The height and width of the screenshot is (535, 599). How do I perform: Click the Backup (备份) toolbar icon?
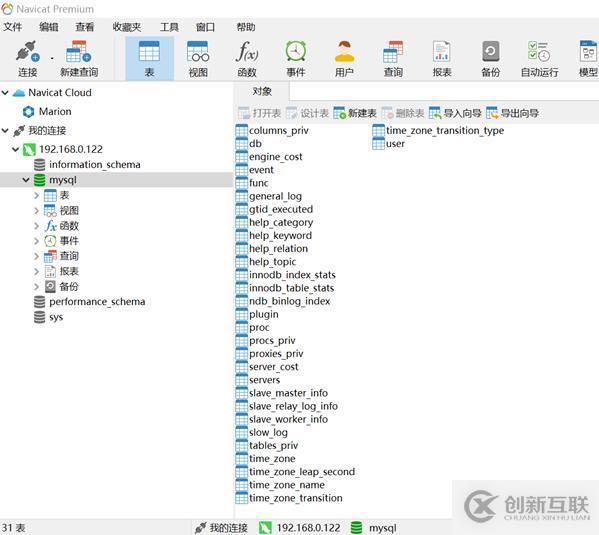[x=491, y=52]
